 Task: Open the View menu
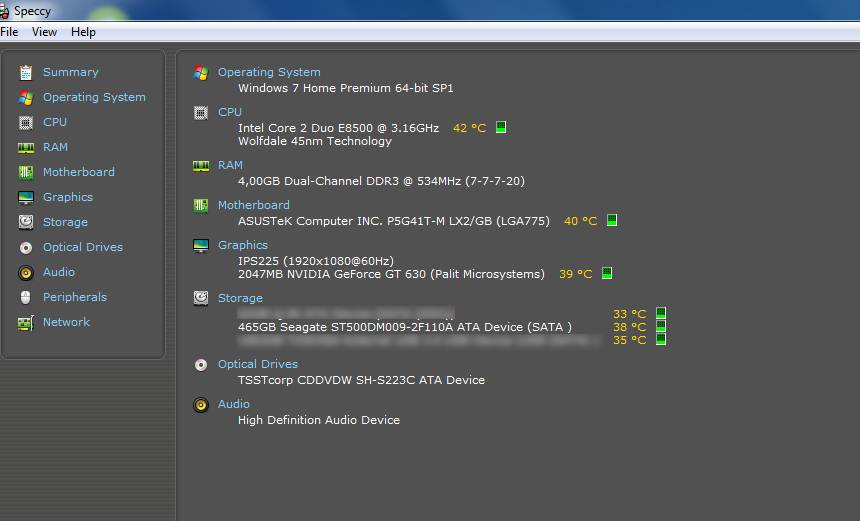point(44,32)
